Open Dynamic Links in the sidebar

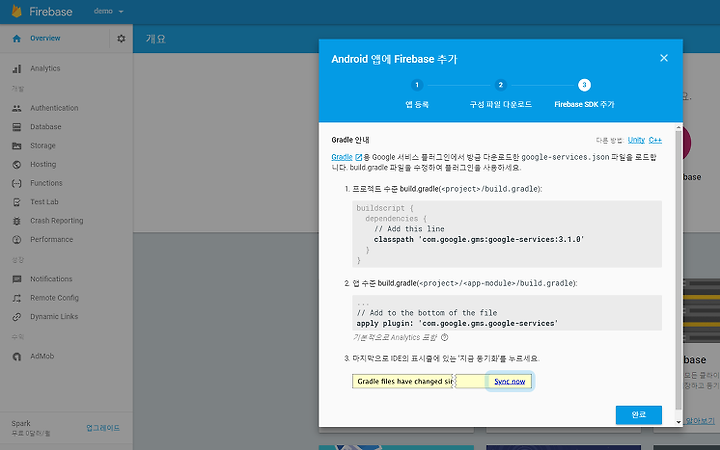[x=54, y=317]
